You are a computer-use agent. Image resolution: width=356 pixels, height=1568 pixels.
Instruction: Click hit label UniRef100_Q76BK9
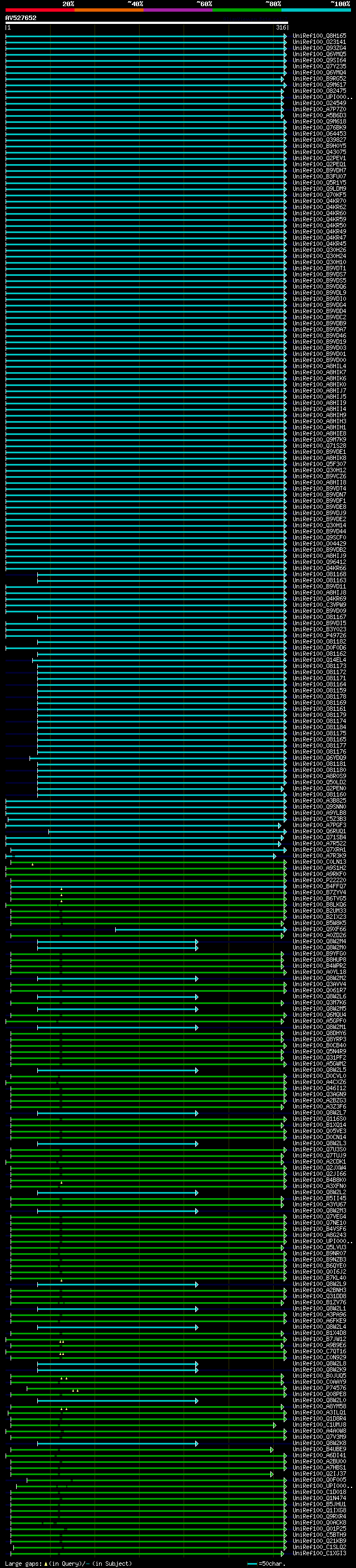319,127
